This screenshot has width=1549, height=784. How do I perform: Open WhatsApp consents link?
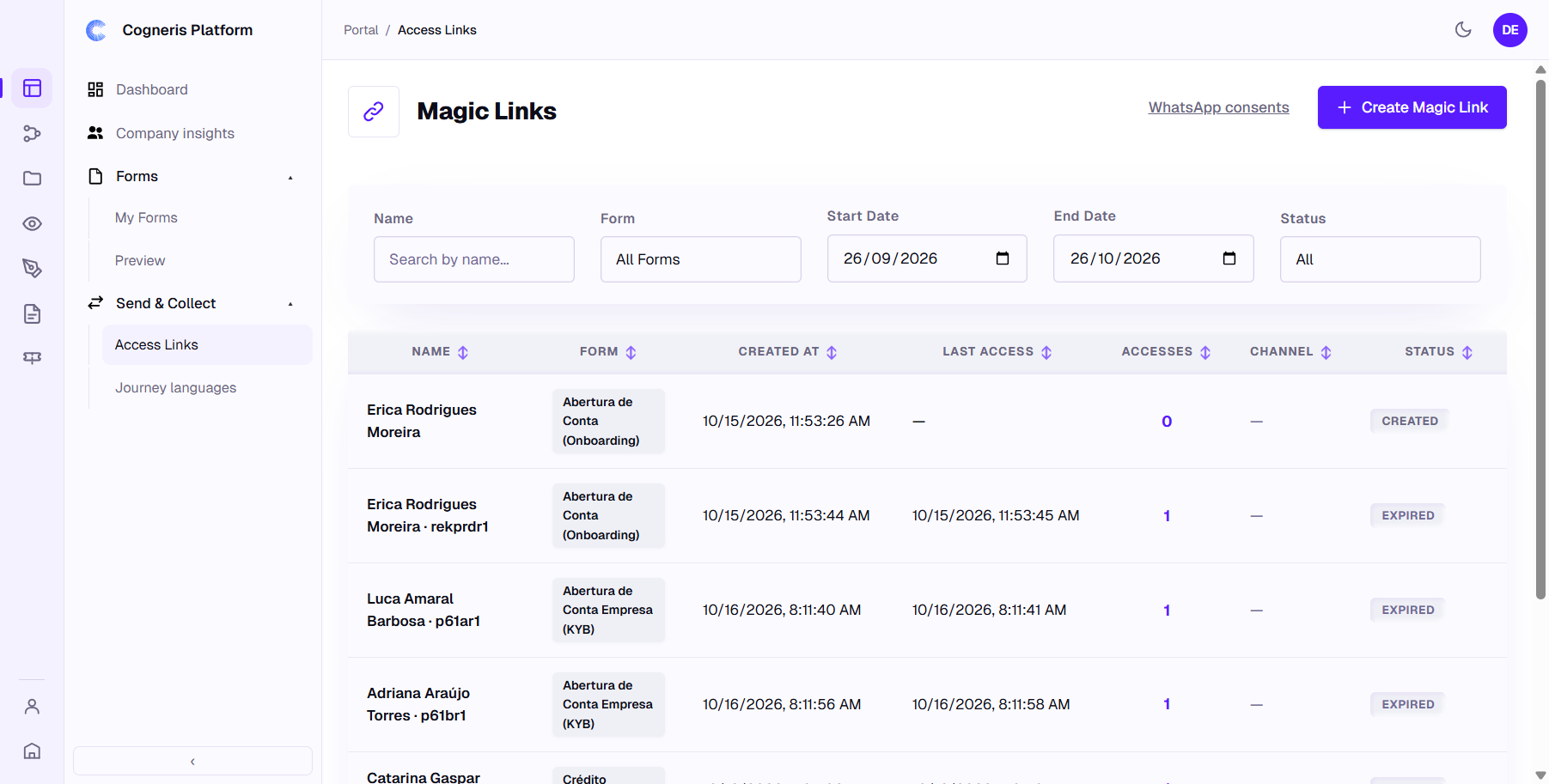pos(1218,107)
